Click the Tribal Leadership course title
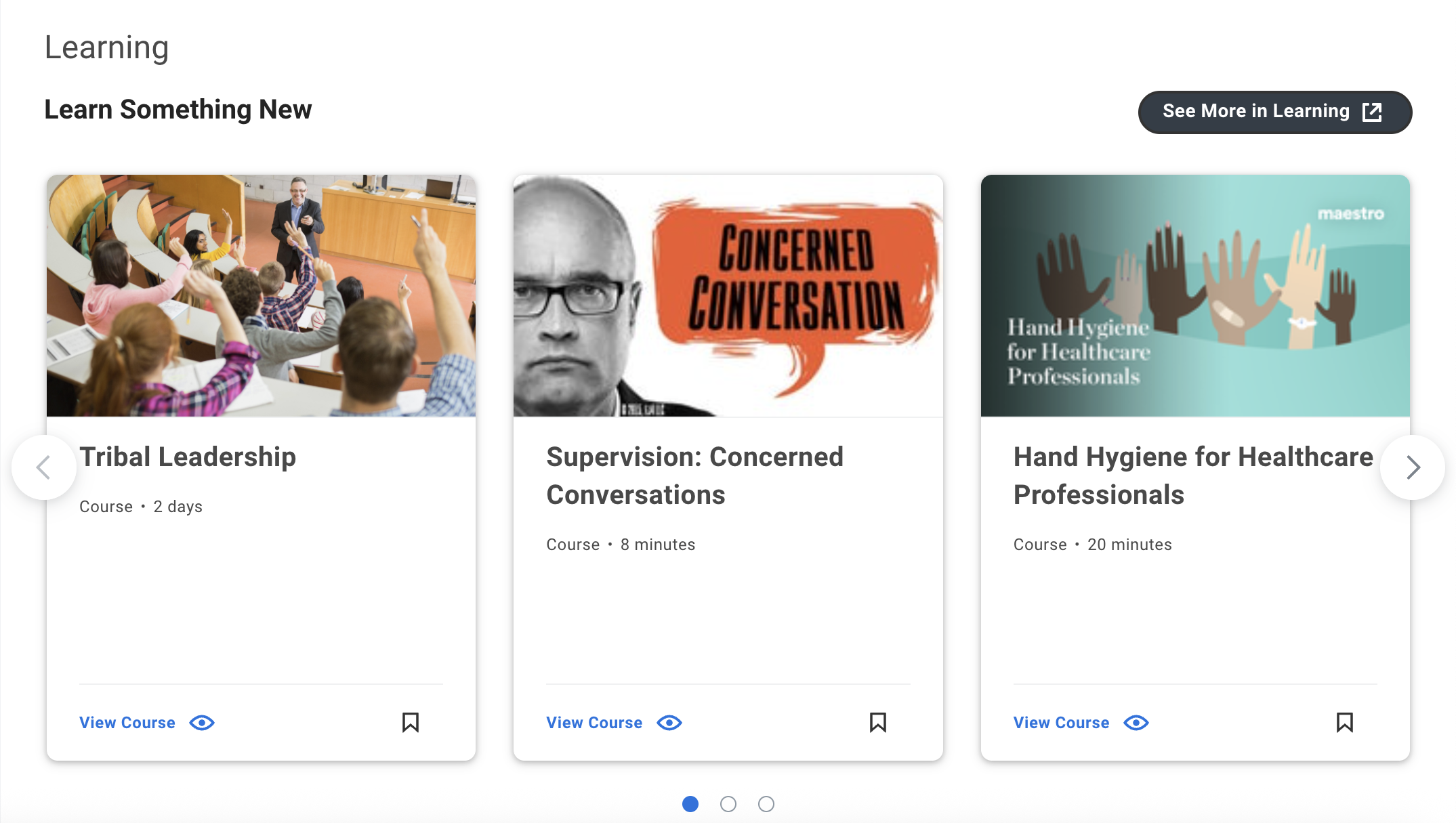This screenshot has width=1456, height=823. [x=188, y=457]
